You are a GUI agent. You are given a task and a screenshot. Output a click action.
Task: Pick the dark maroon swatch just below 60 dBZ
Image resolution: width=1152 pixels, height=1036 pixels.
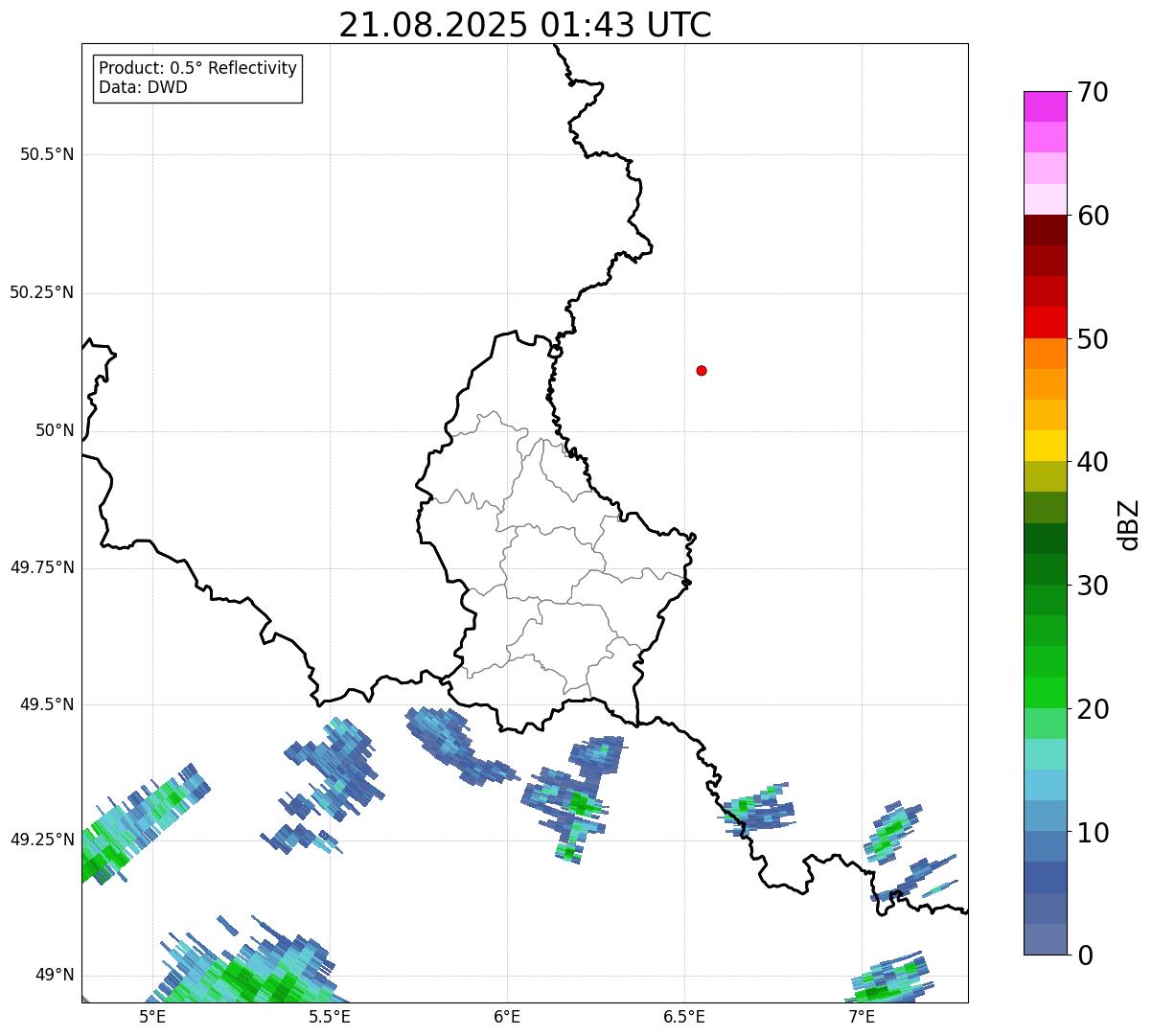click(x=1045, y=230)
